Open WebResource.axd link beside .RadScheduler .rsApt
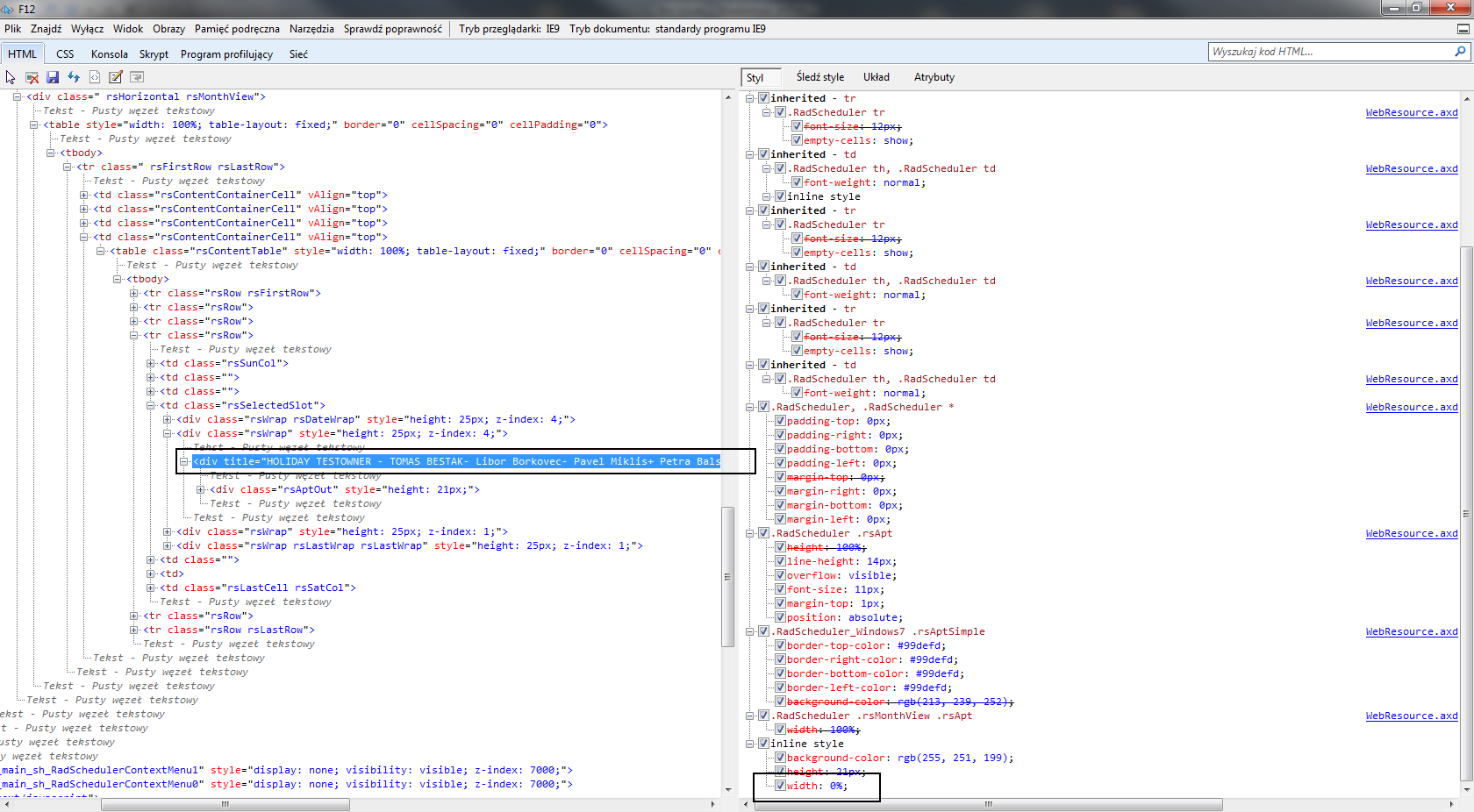The image size is (1474, 812). click(x=1411, y=533)
